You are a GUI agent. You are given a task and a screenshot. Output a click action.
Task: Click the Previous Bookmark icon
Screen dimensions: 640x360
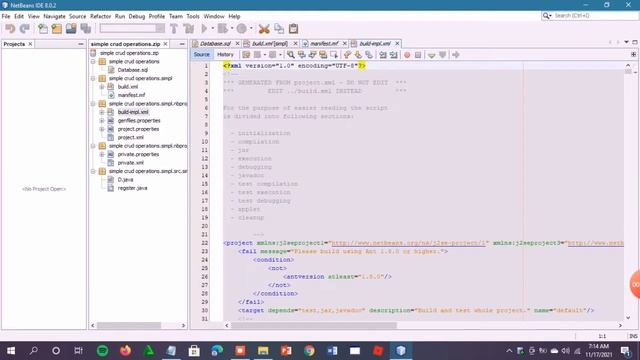point(347,55)
